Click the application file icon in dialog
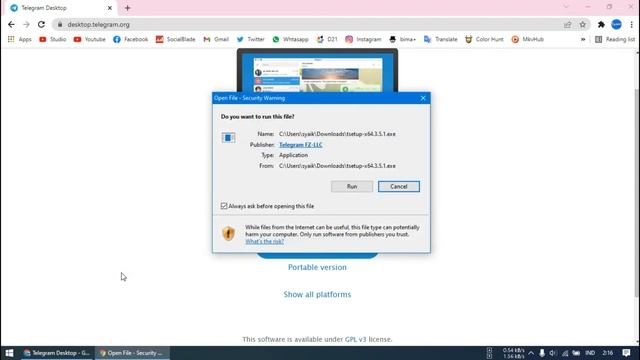The width and height of the screenshot is (640, 360). (x=228, y=138)
